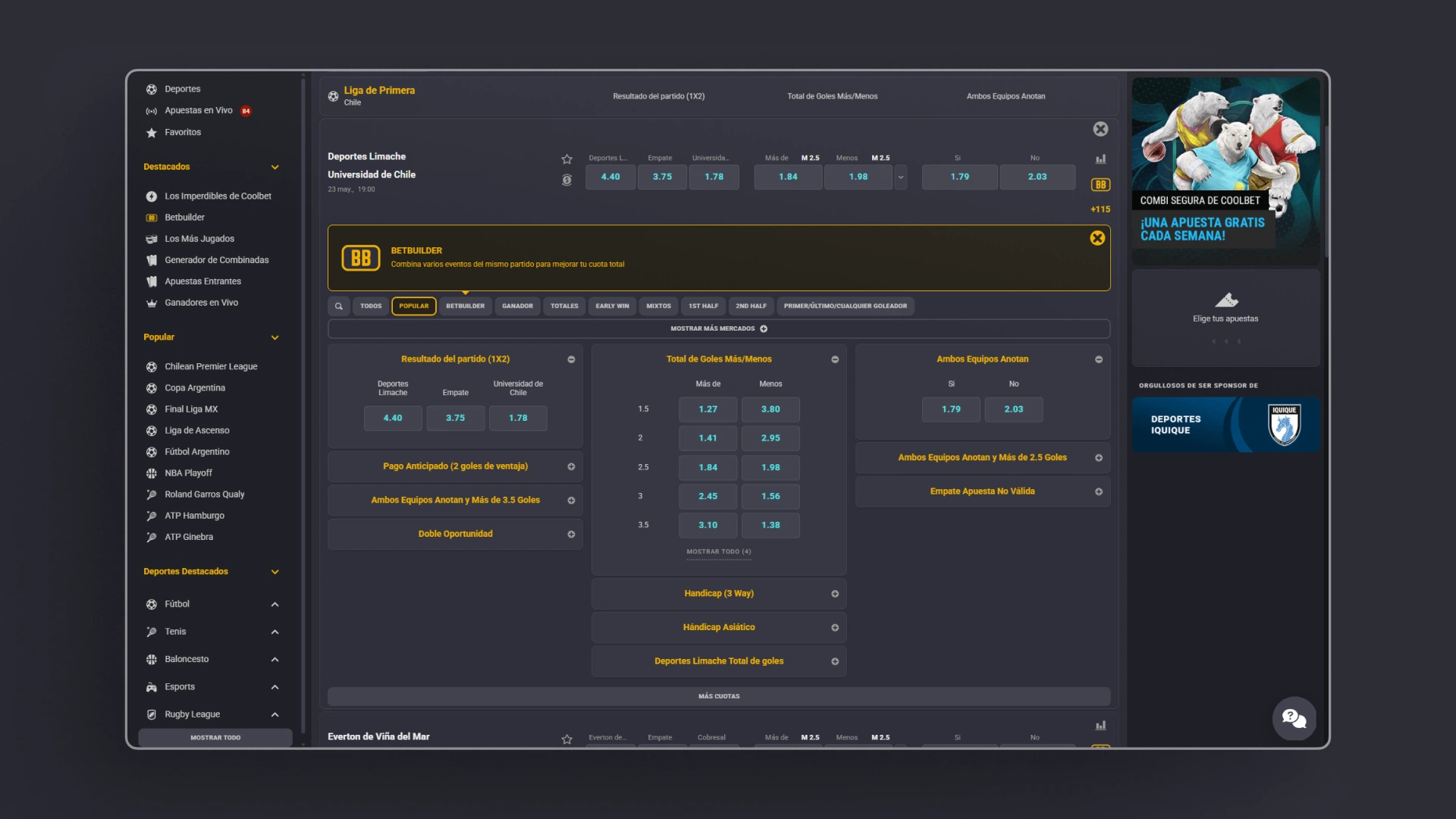
Task: Click MOSTRAR TODO (4) under totals
Action: [x=718, y=552]
